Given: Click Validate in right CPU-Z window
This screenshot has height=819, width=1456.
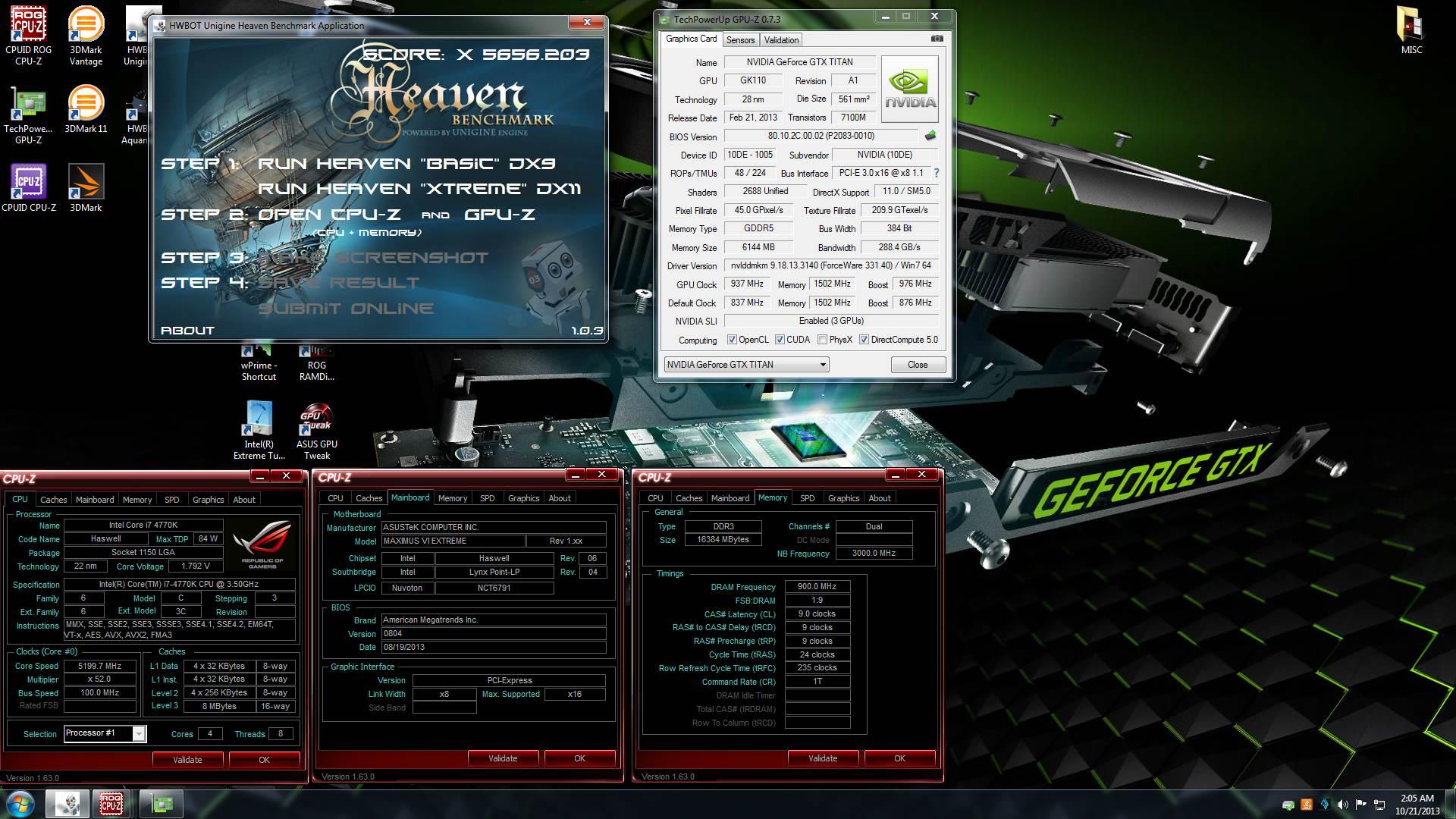Looking at the screenshot, I should (x=823, y=758).
